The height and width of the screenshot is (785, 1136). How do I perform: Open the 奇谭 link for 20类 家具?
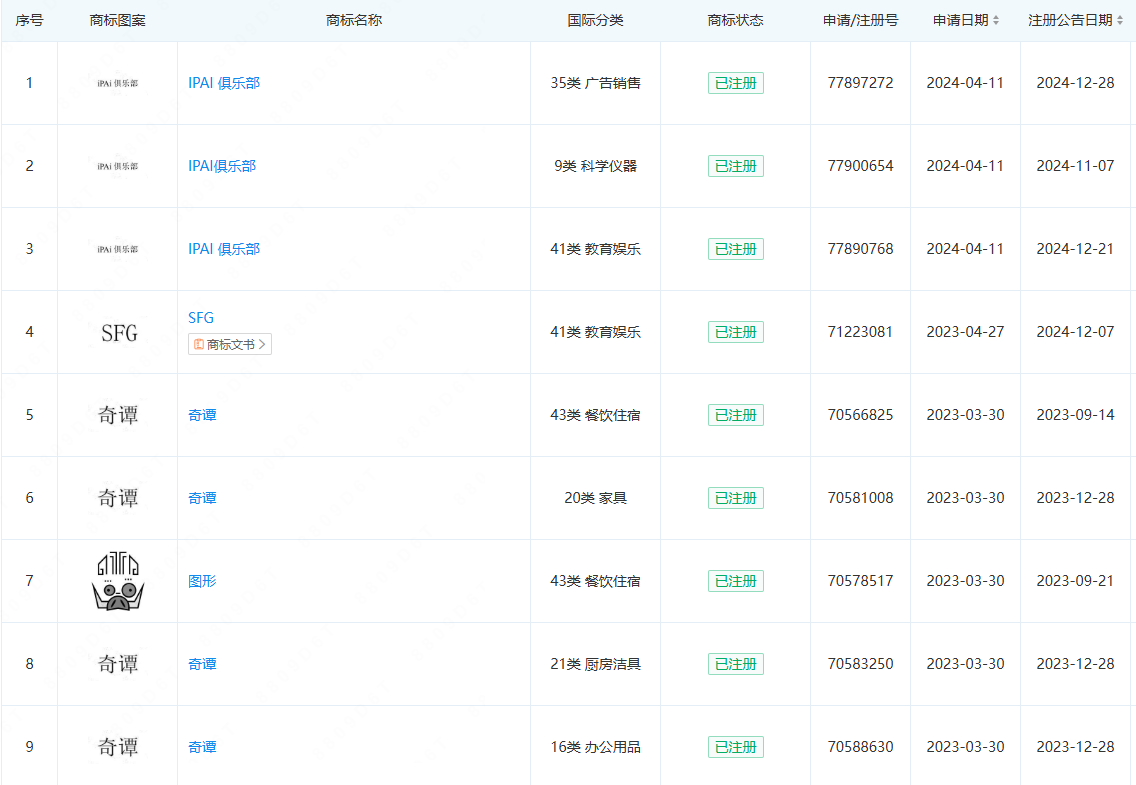coord(202,498)
